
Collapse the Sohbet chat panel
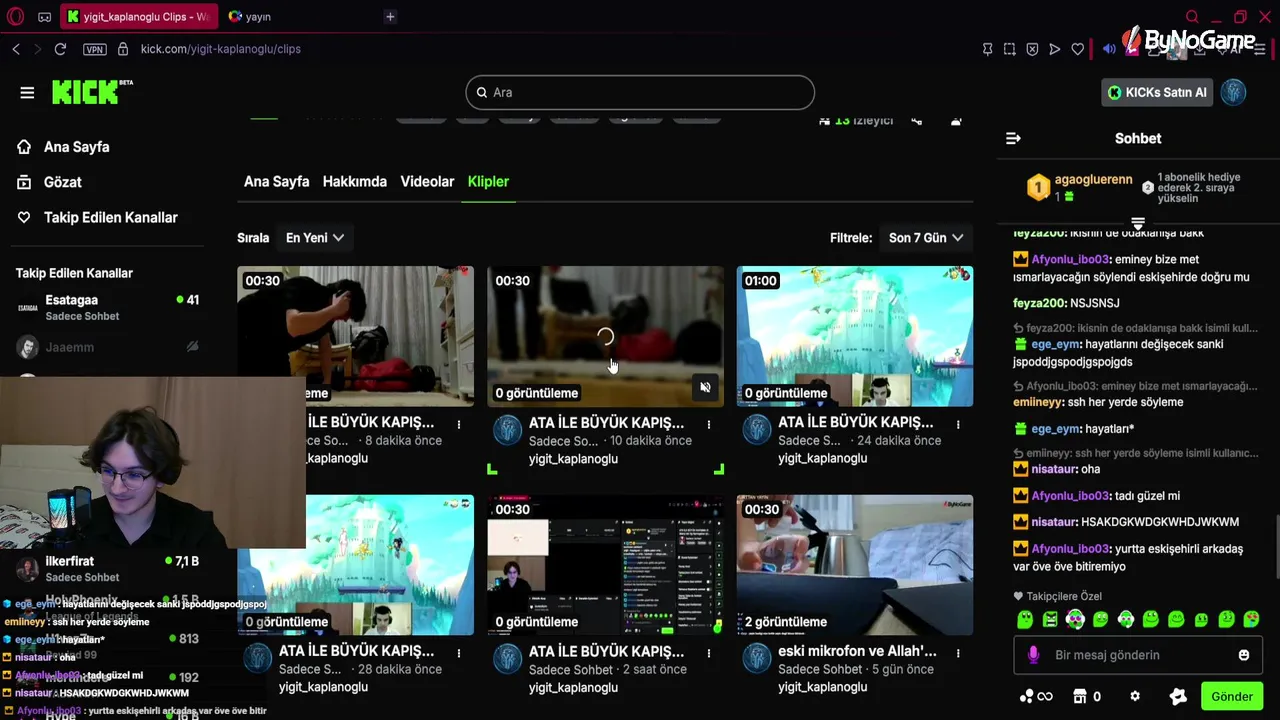tap(1013, 139)
